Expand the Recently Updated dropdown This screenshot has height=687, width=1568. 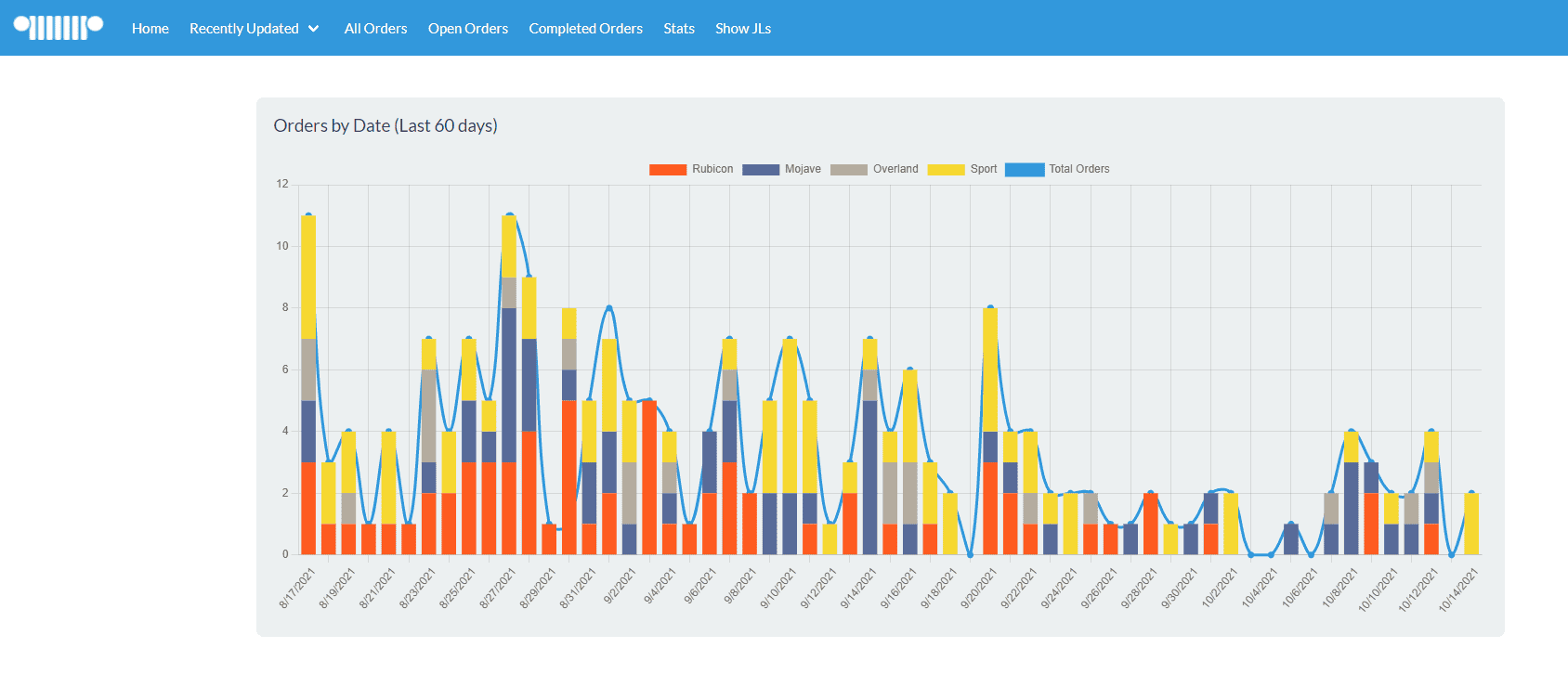[255, 29]
